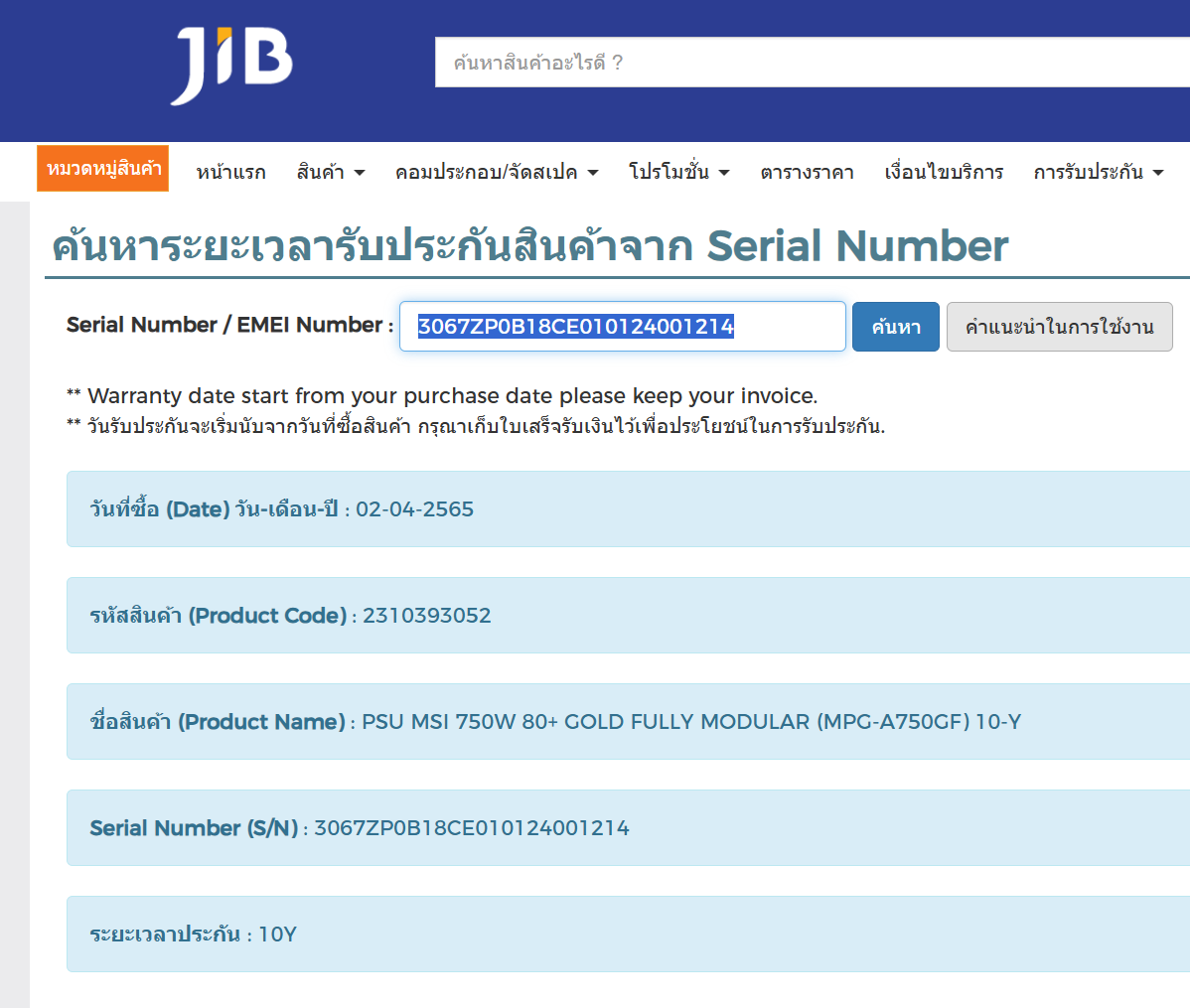Click the JIB logo

232,65
